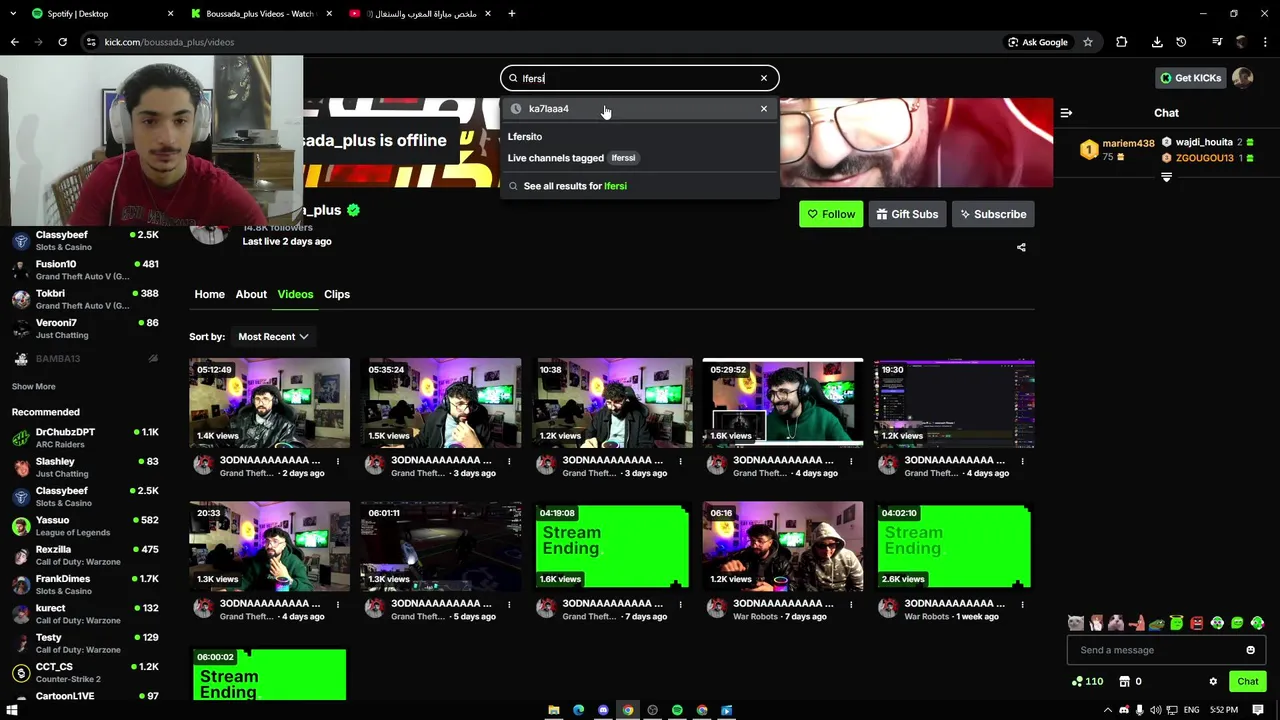Open a new browser tab

pos(511,14)
